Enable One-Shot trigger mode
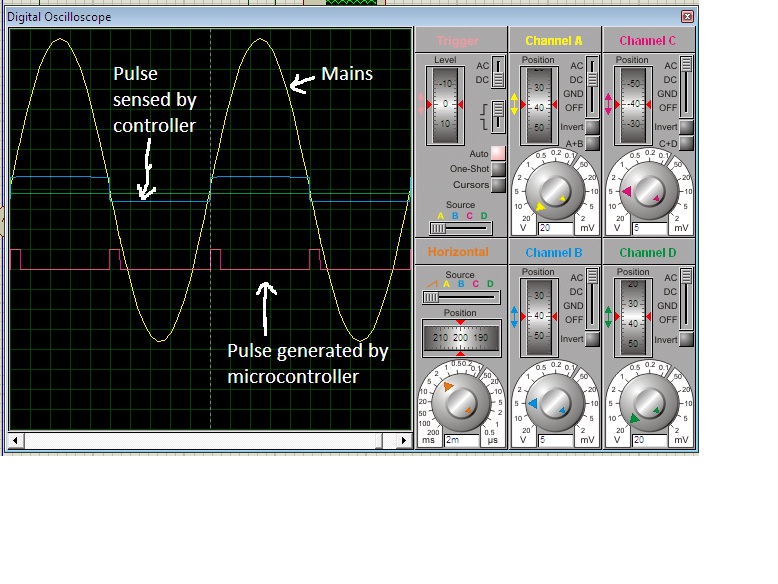Screen dimensions: 778x584 [498, 169]
